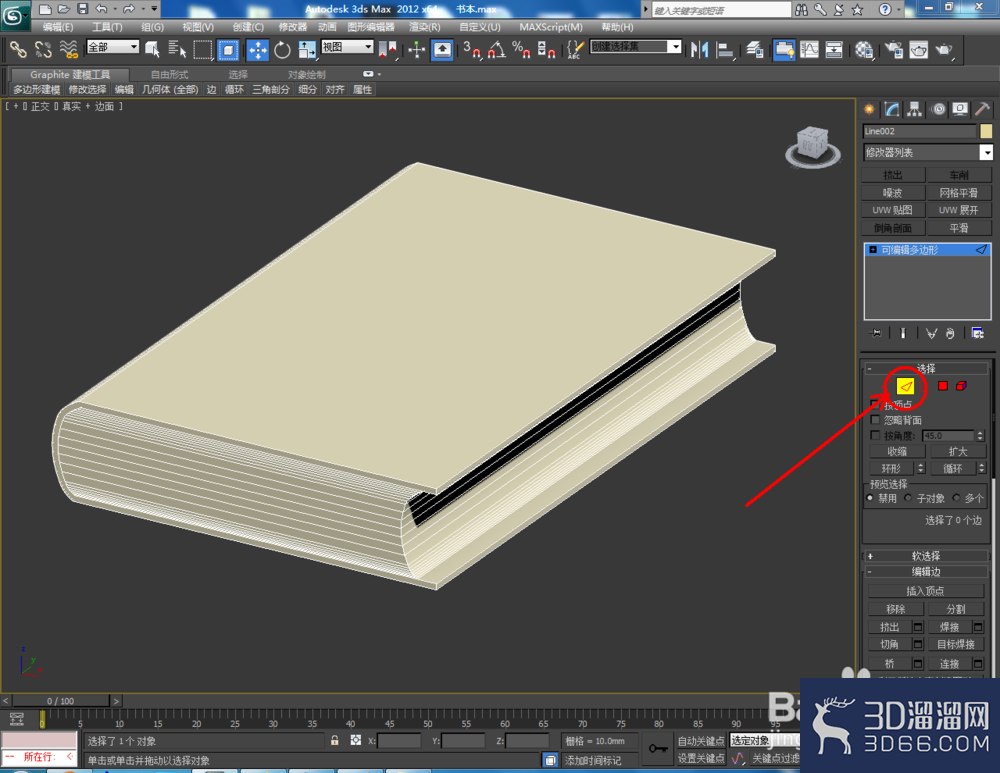Image resolution: width=1000 pixels, height=773 pixels.
Task: Open the 自定义(U) menu
Action: click(x=480, y=27)
